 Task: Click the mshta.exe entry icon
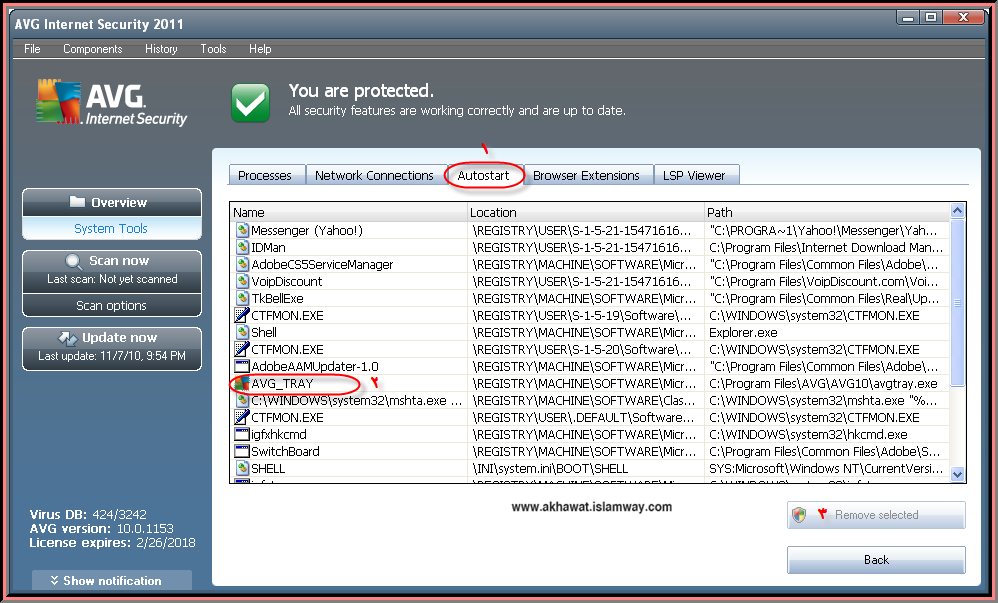pos(242,400)
